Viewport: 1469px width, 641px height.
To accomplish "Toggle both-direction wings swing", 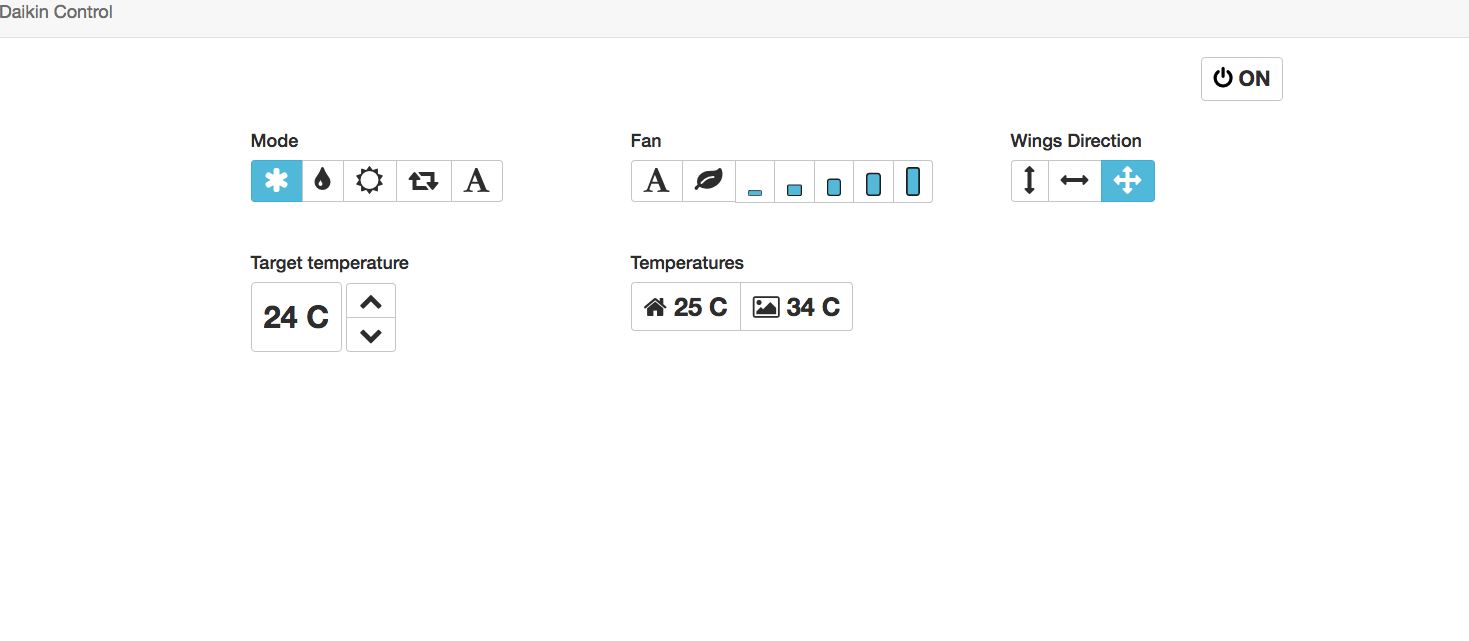I will tap(1127, 181).
